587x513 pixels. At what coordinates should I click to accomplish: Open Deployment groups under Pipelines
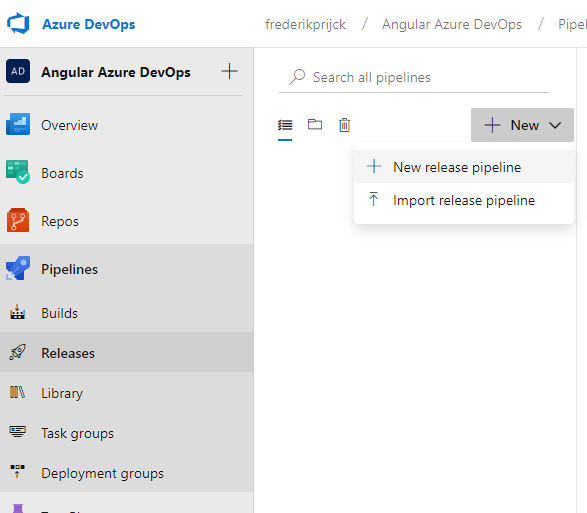click(x=127, y=473)
